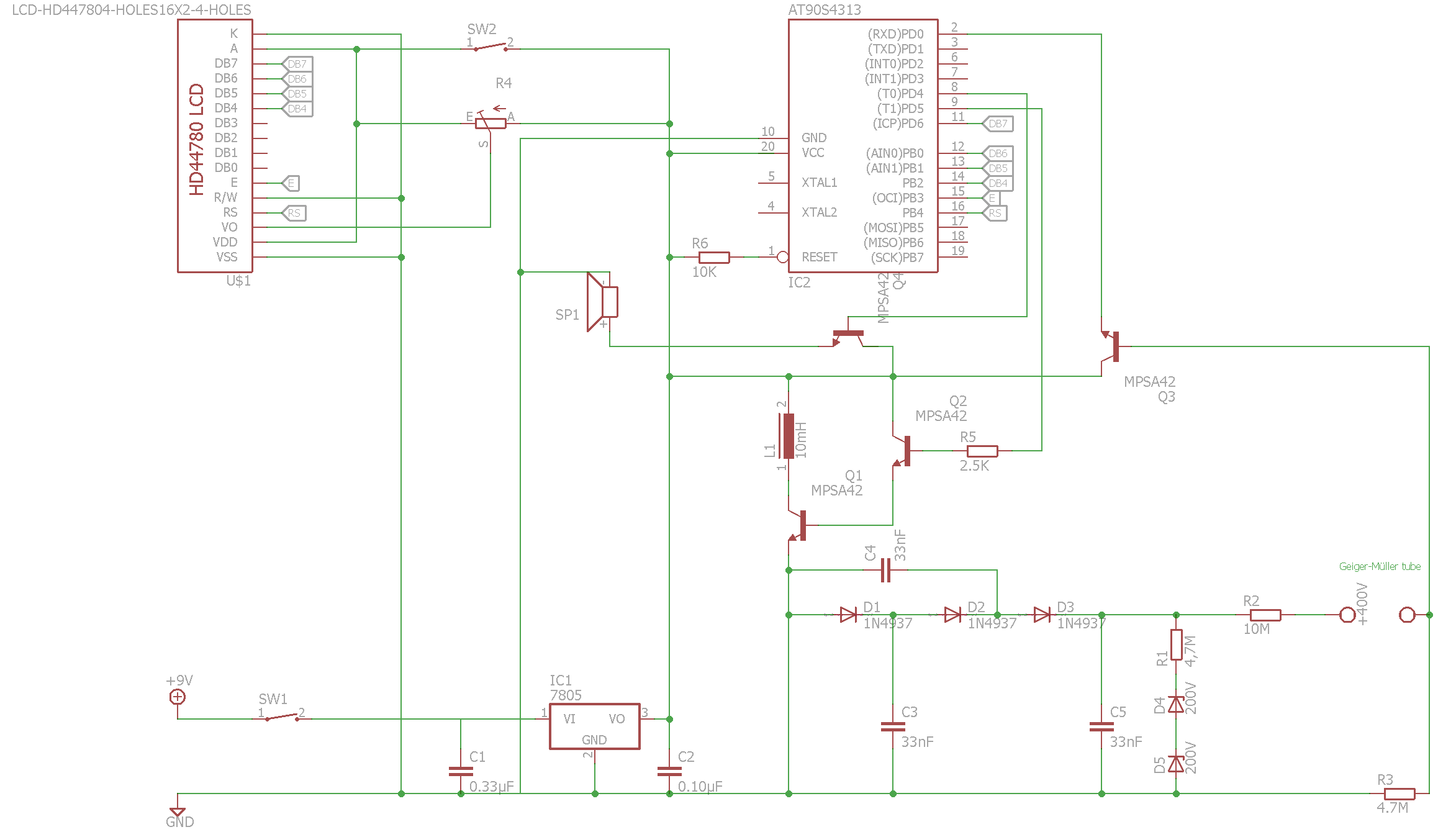The width and height of the screenshot is (1456, 832).
Task: Click the (MOSI)PB5 pin label
Action: 893,228
